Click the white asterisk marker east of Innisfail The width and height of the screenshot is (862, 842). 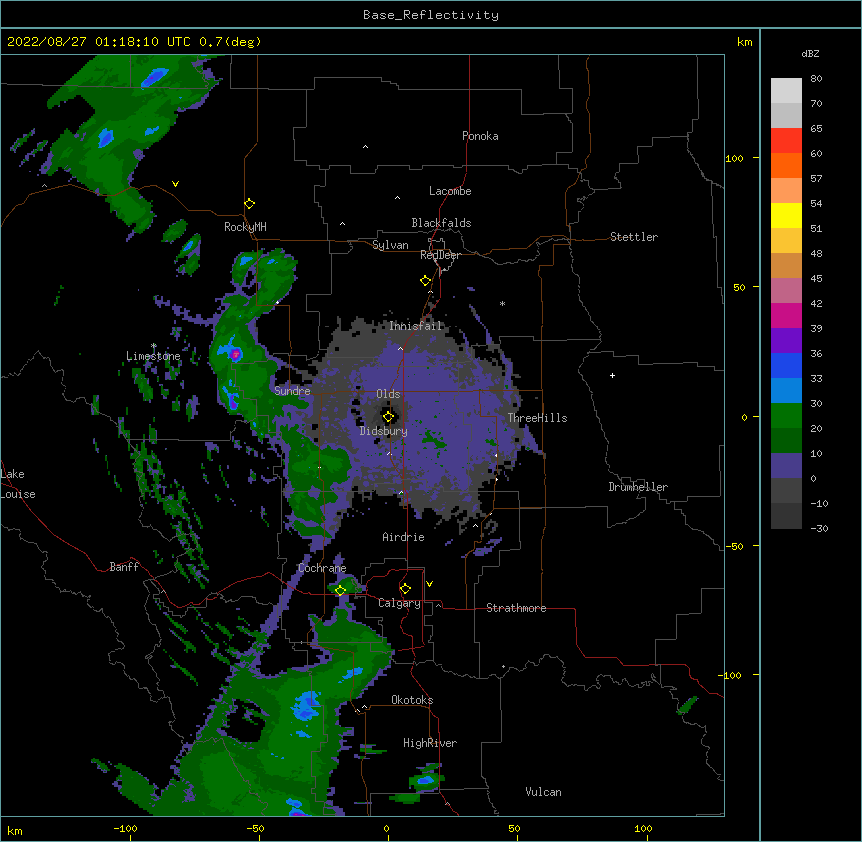(502, 303)
